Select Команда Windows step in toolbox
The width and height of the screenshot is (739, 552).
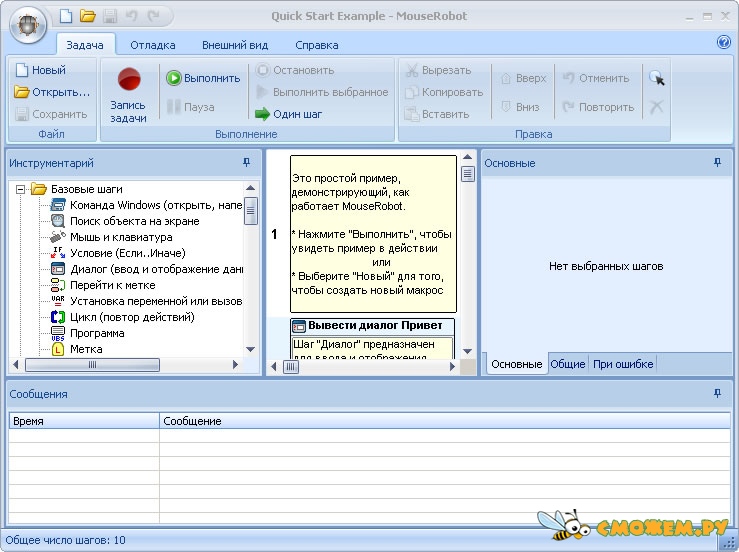146,205
